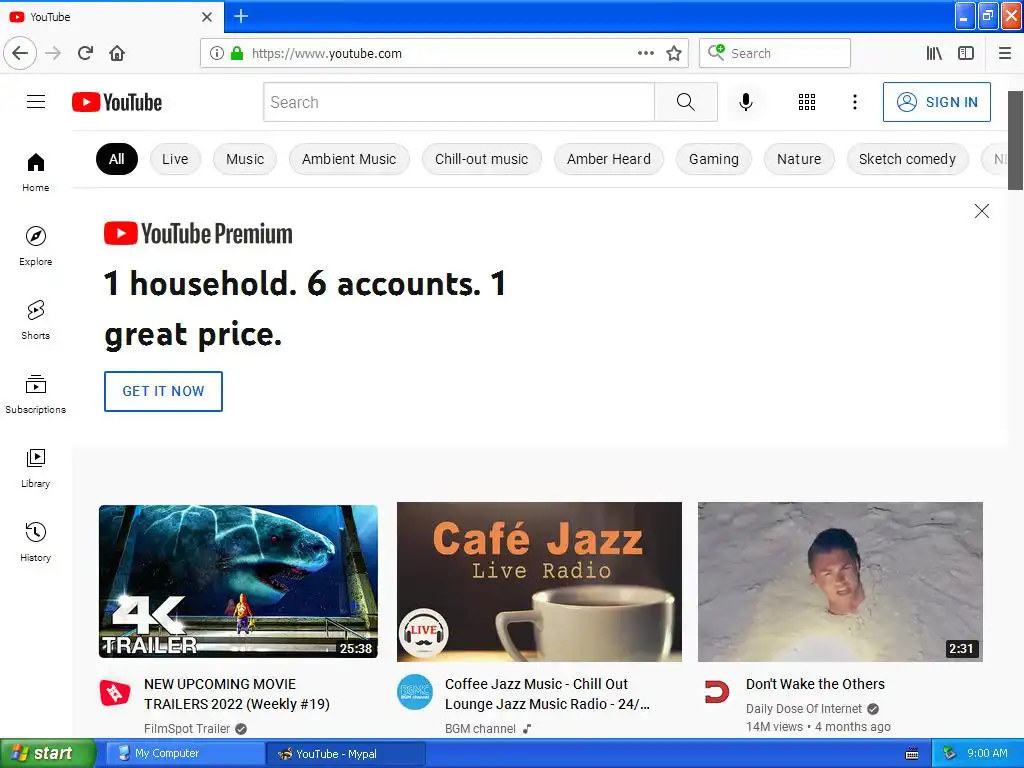The image size is (1024, 768).
Task: Open the browser hamburger menu
Action: pyautogui.click(x=1004, y=53)
